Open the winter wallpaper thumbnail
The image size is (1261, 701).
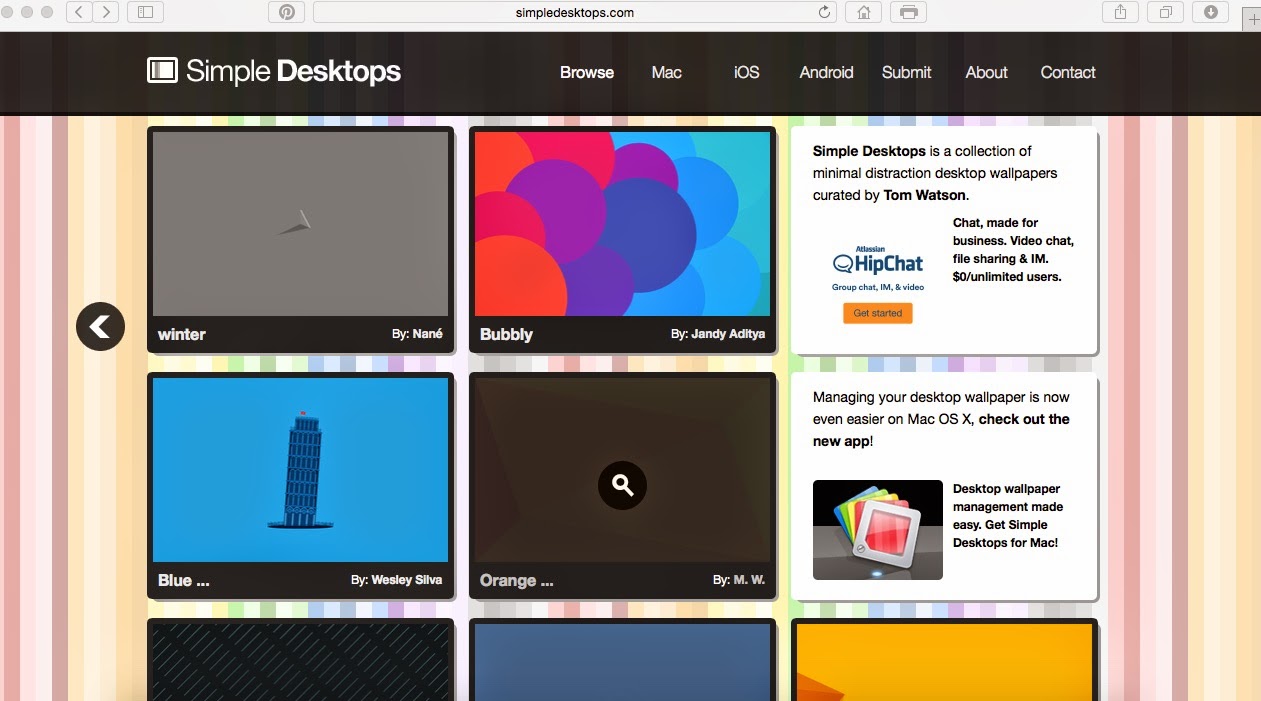point(300,224)
